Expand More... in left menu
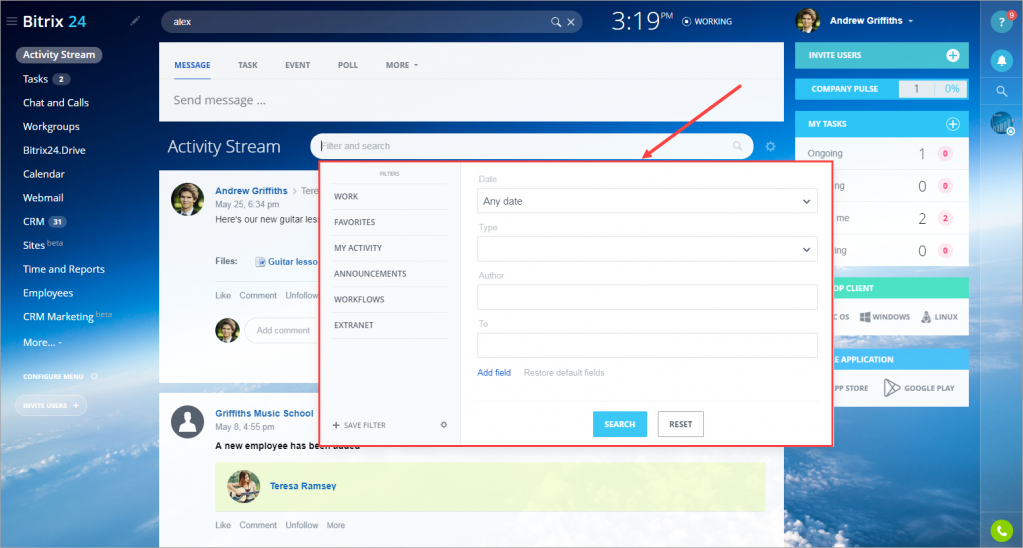1023x548 pixels. click(x=42, y=342)
